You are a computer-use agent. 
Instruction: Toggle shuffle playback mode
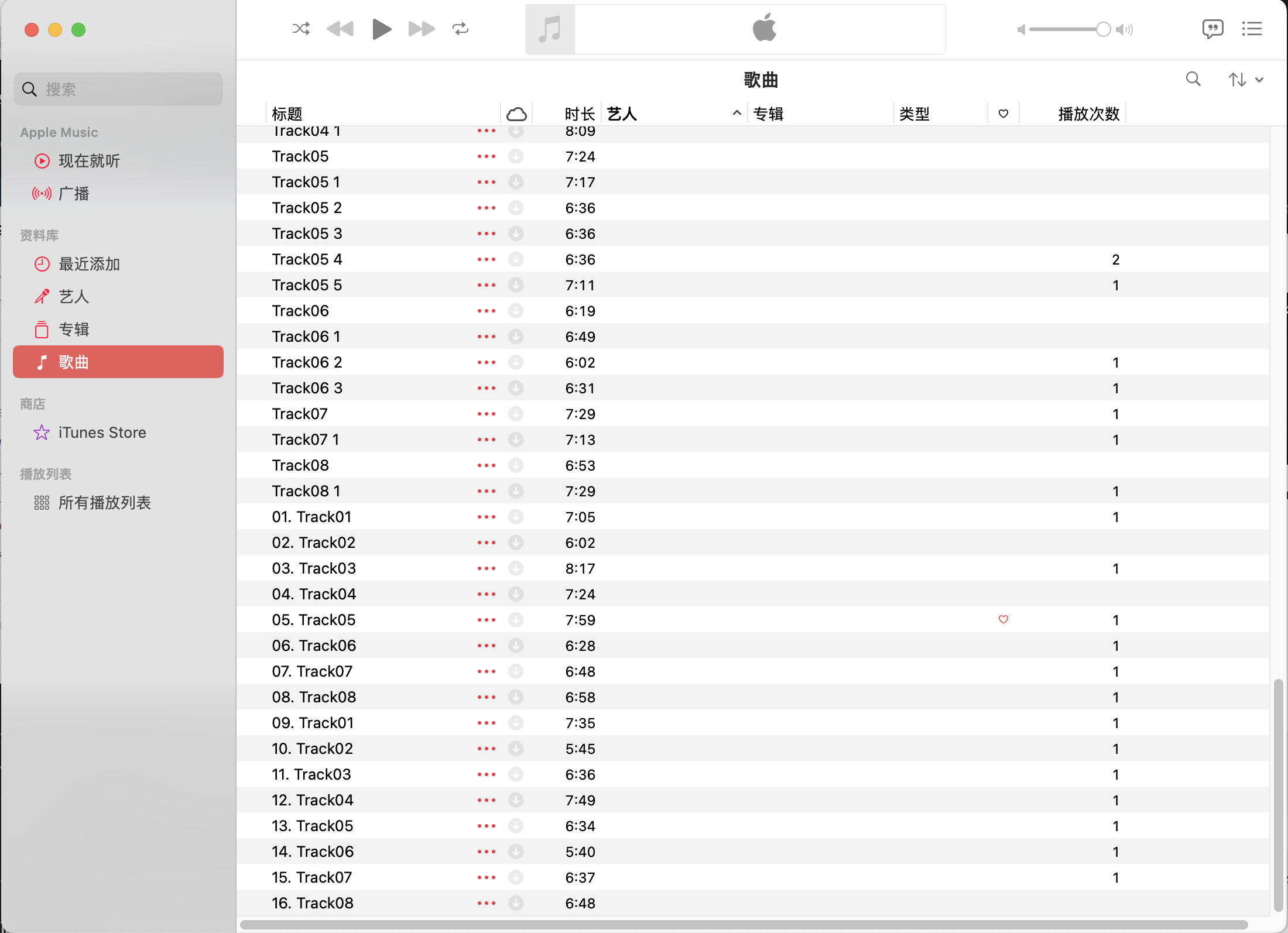(x=301, y=29)
